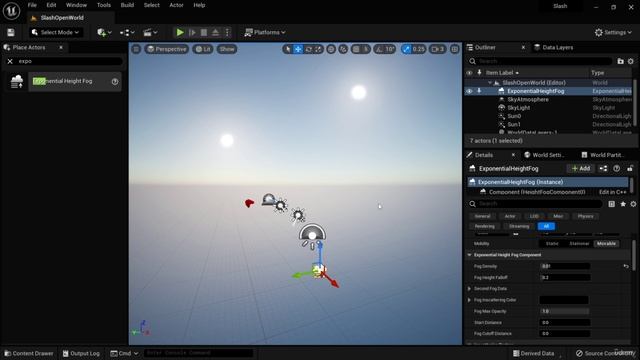Viewport: 640px width, 360px height.
Task: Click help icon beside Exponential Height Fog
Action: point(115,82)
